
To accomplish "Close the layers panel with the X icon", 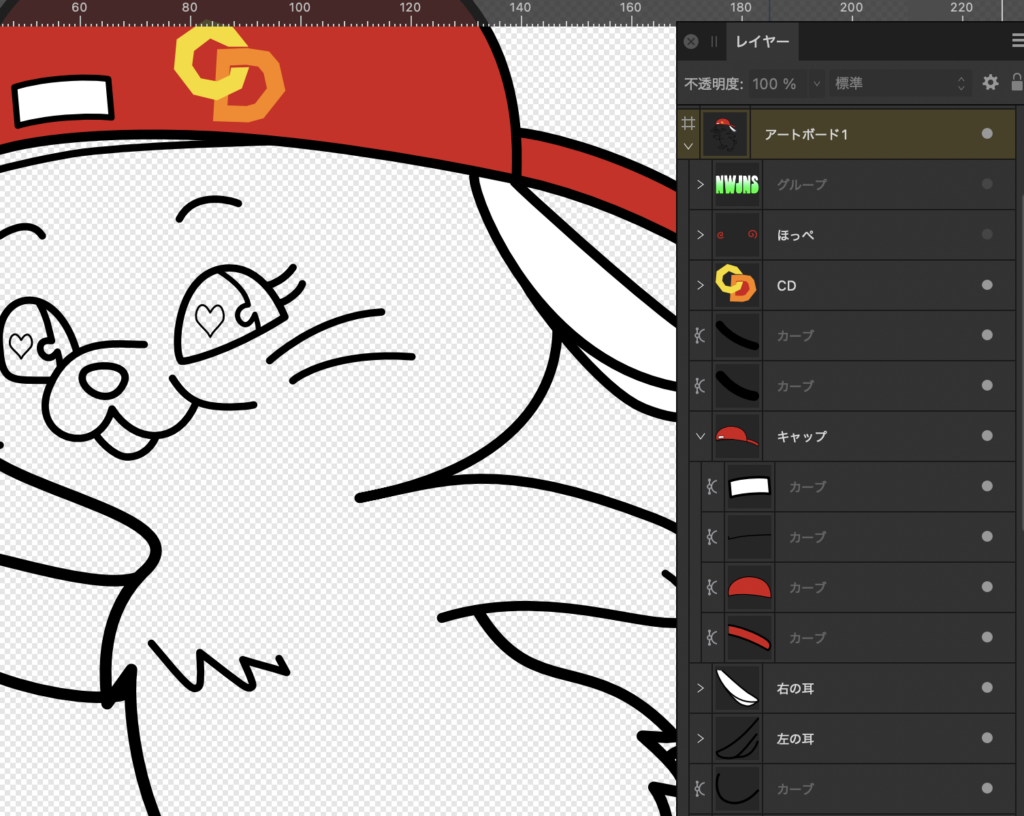I will click(690, 42).
